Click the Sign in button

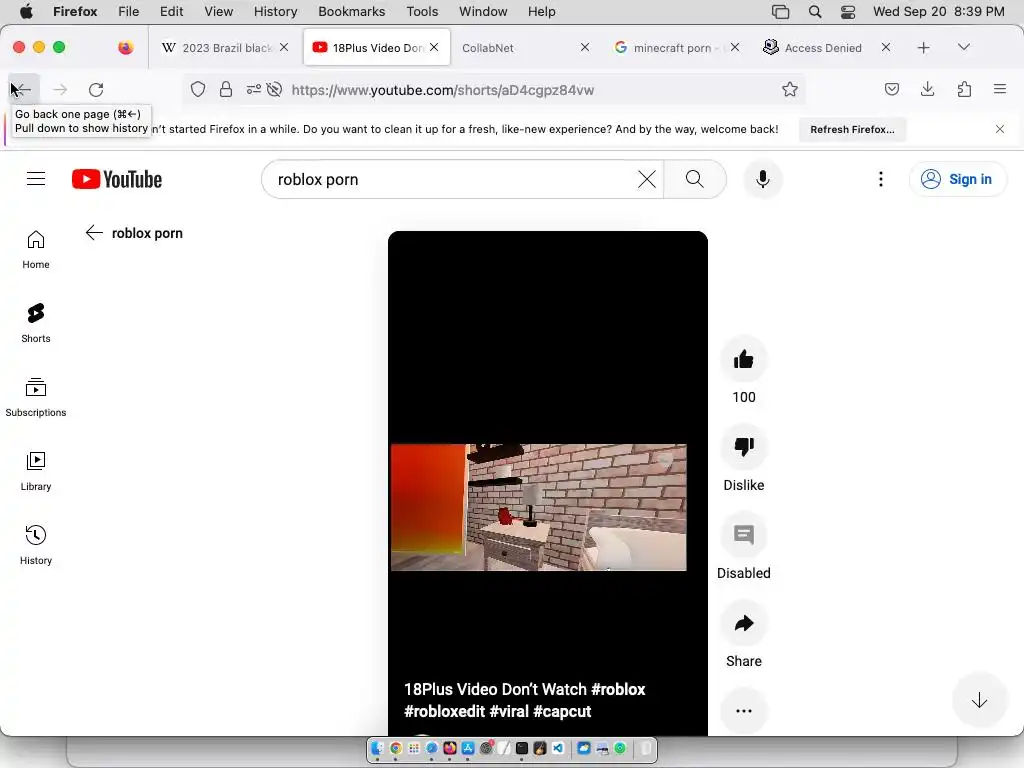pyautogui.click(x=957, y=179)
